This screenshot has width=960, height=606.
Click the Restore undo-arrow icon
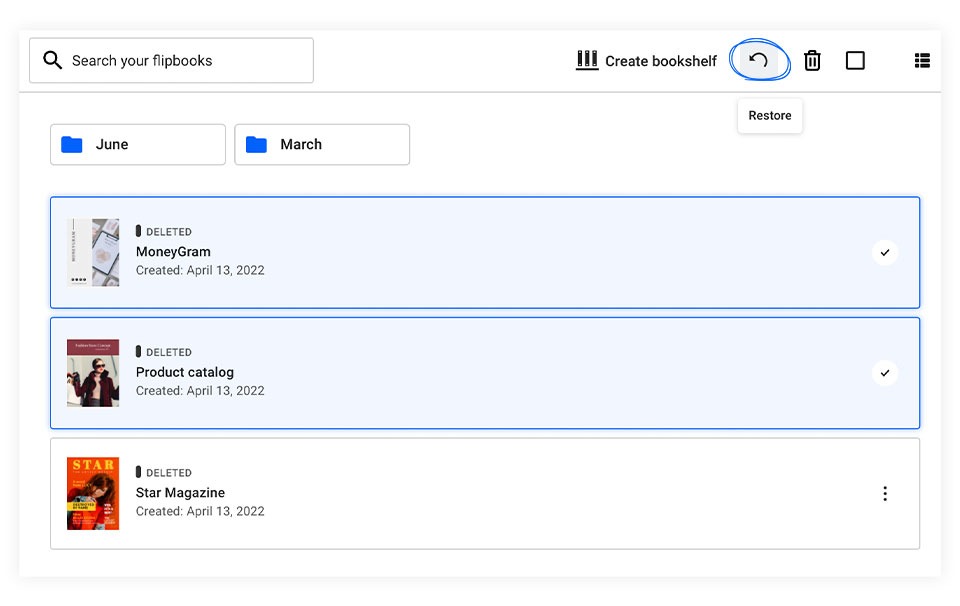pos(759,60)
